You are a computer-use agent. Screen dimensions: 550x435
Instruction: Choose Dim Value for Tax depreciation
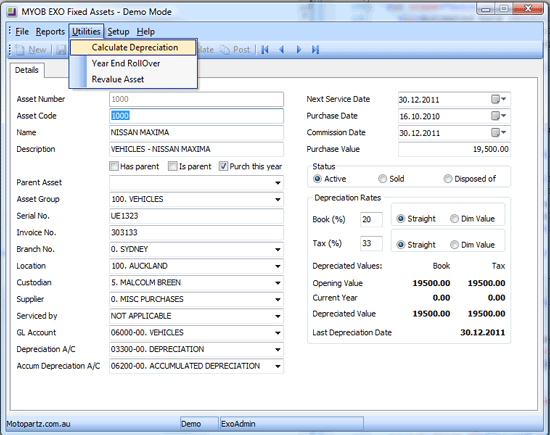(x=454, y=245)
